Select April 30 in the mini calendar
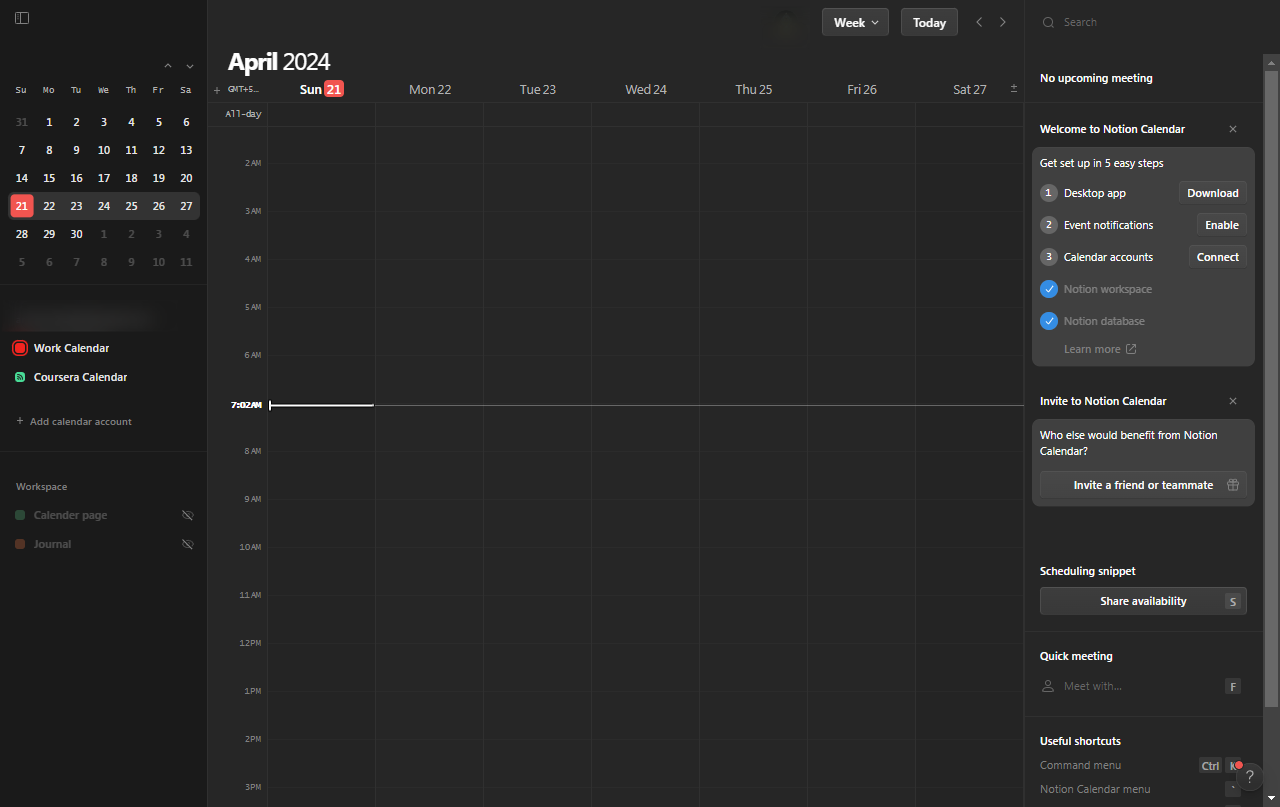The image size is (1280, 807). click(76, 234)
